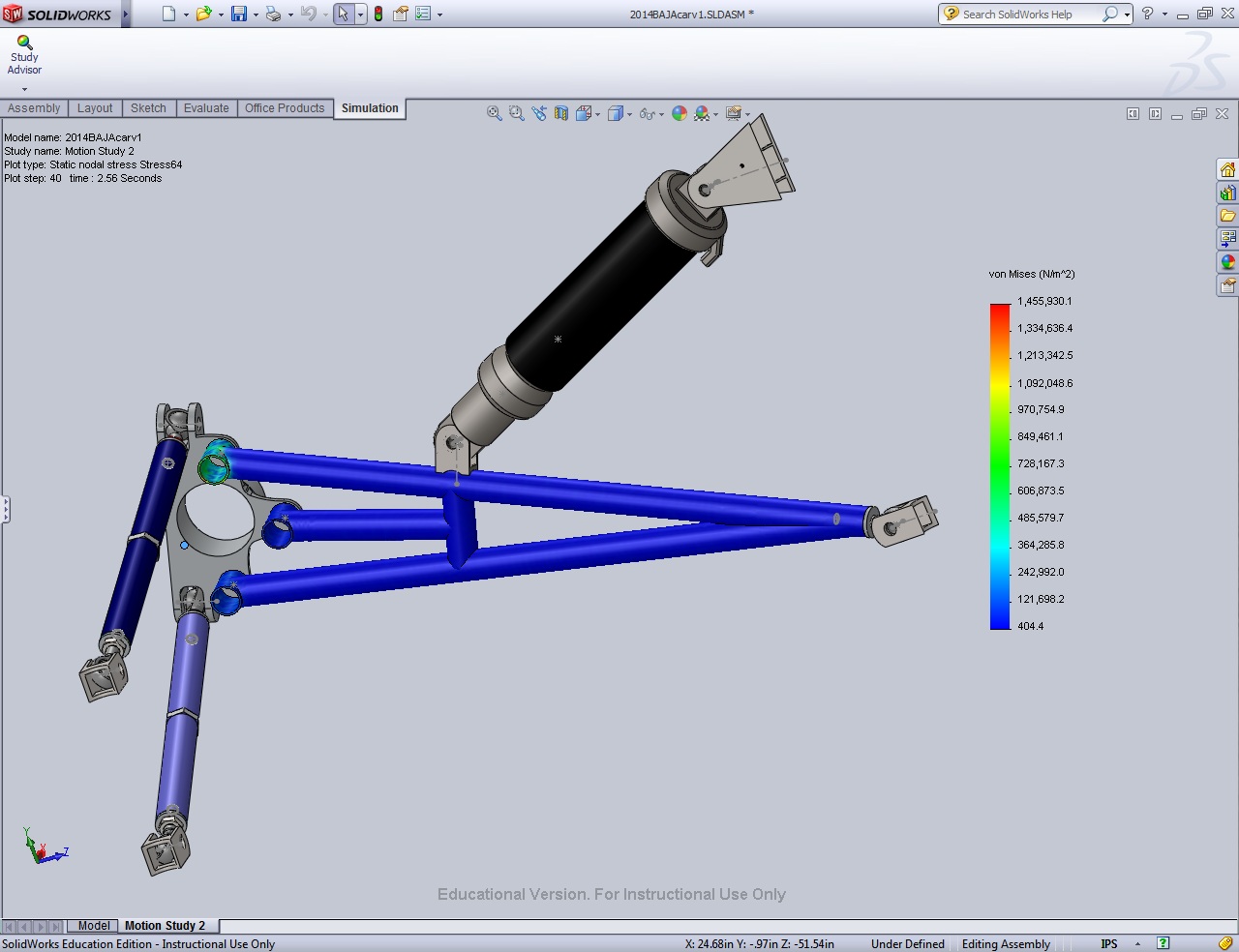
Task: Open Appearances and Scenes task pane tab
Action: point(1227,262)
